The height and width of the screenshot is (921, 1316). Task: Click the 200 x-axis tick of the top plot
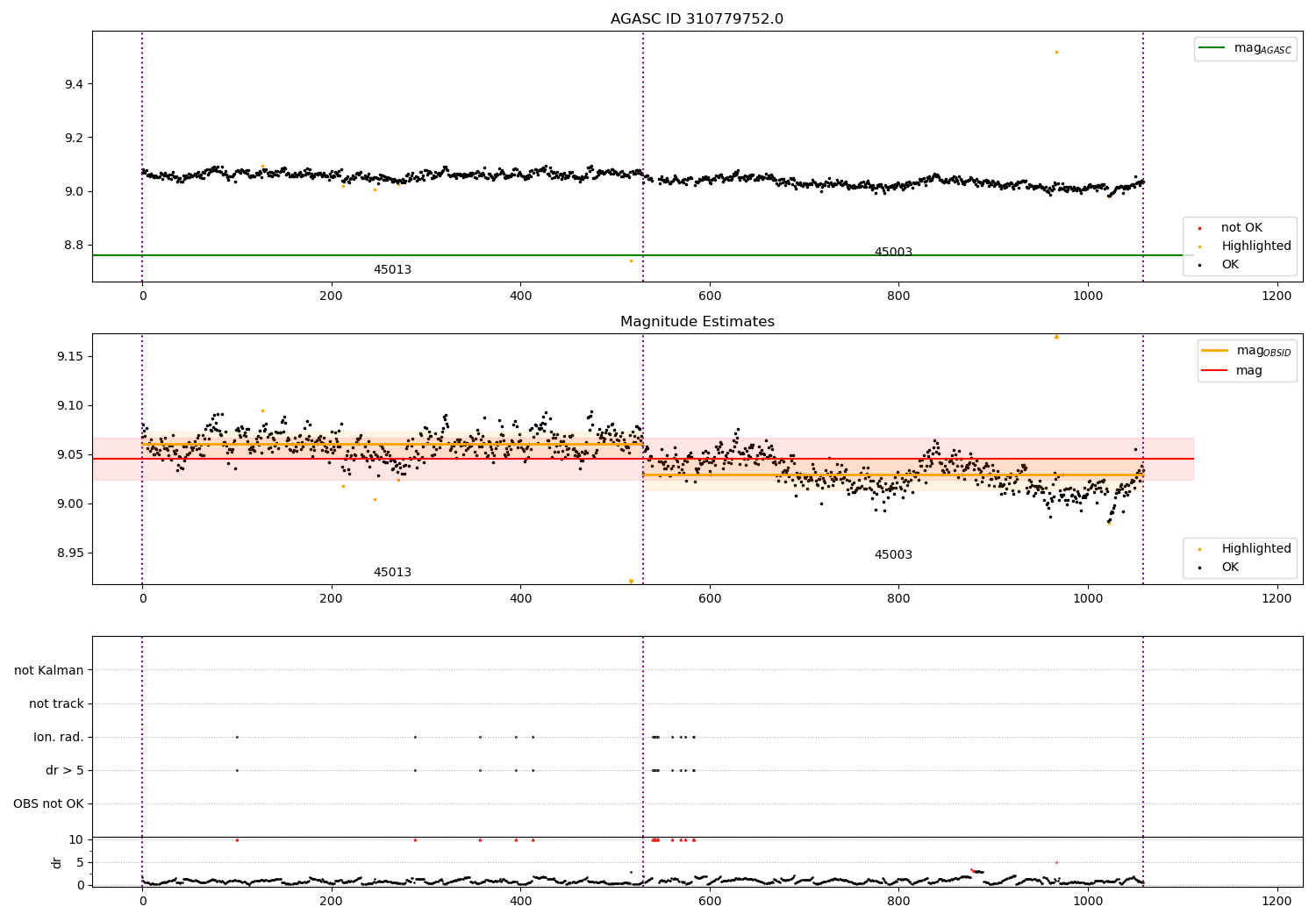(332, 296)
